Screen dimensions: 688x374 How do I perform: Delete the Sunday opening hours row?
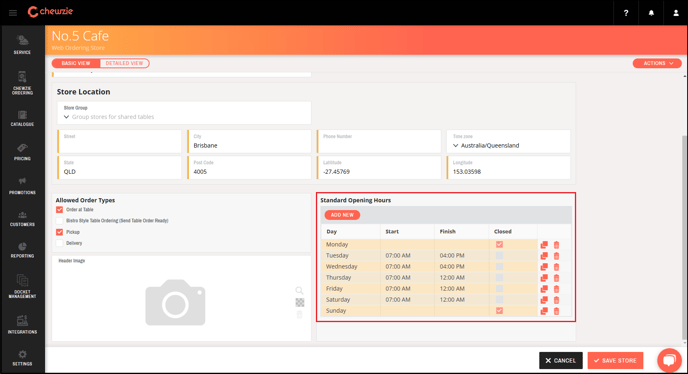(556, 311)
